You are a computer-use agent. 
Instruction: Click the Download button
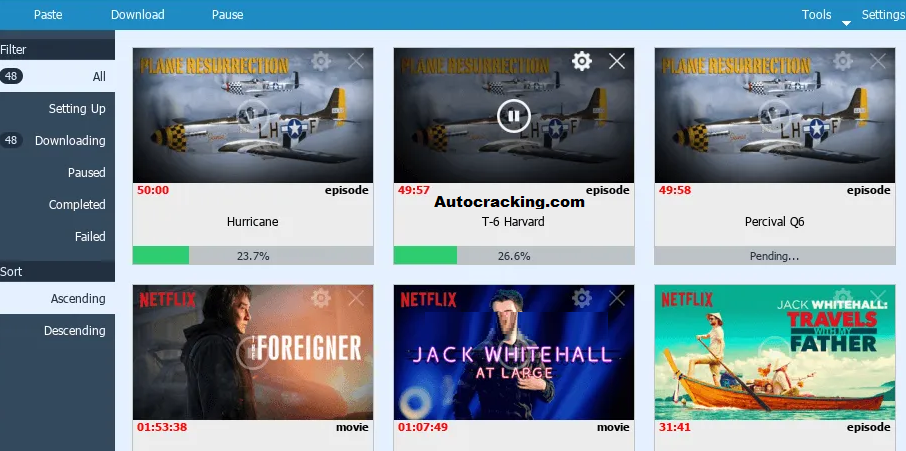coord(138,14)
